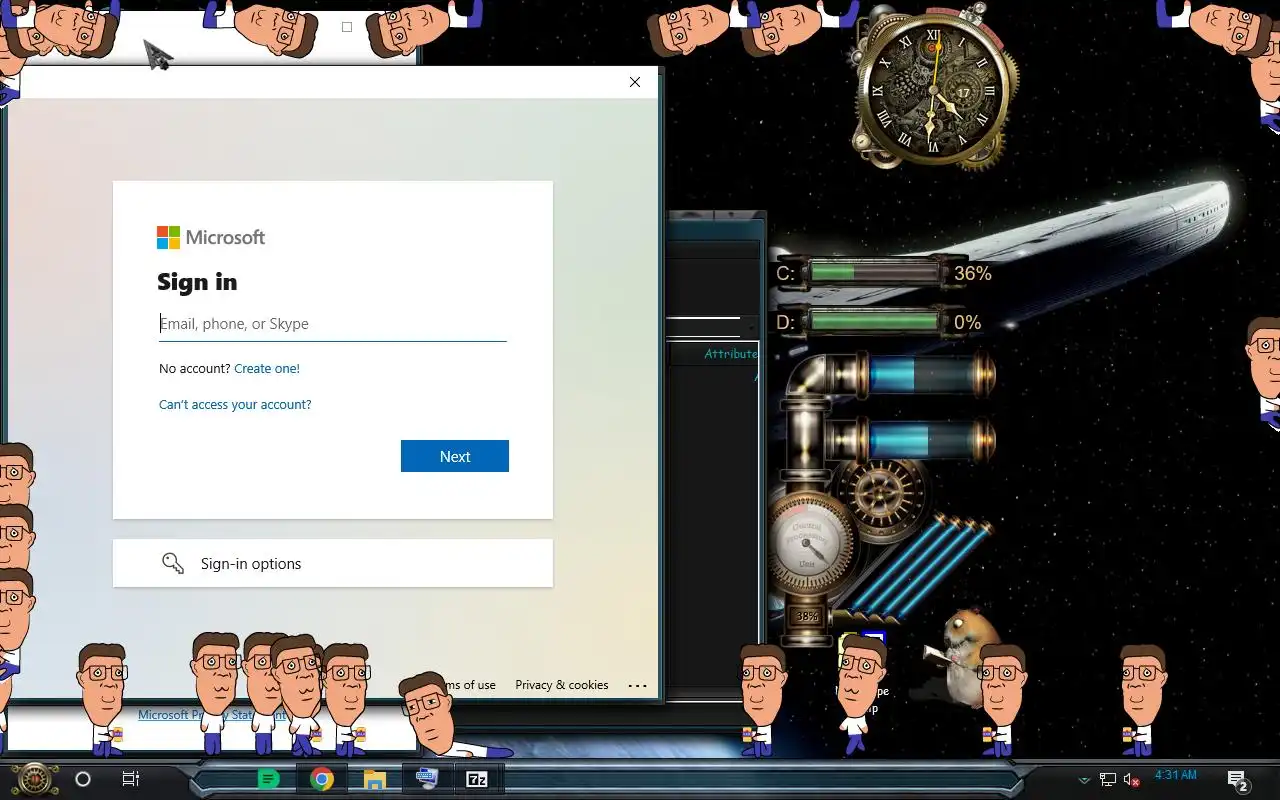Open File Explorer from the taskbar

[x=375, y=779]
